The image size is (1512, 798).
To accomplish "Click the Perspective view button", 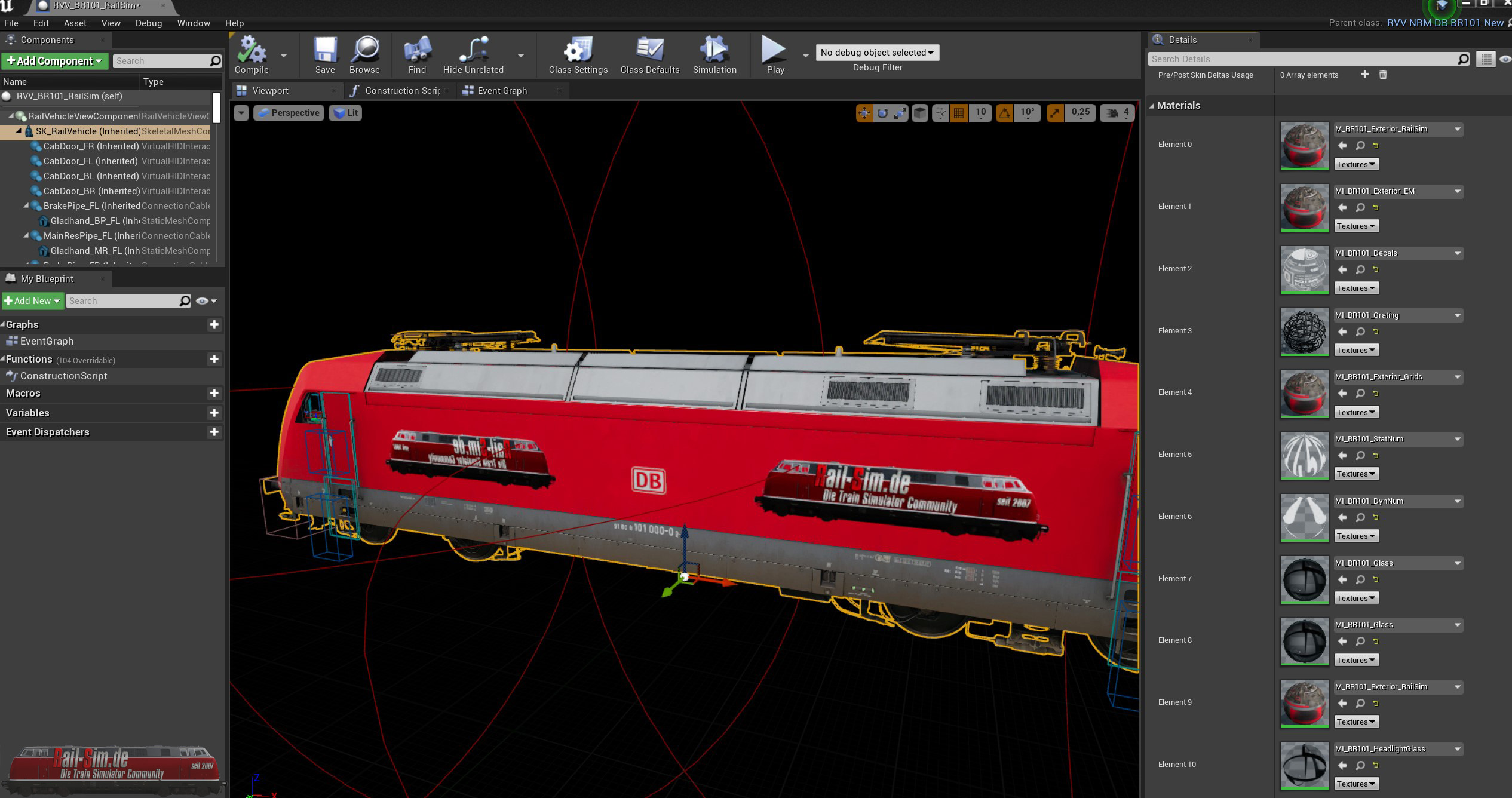I will [x=289, y=113].
